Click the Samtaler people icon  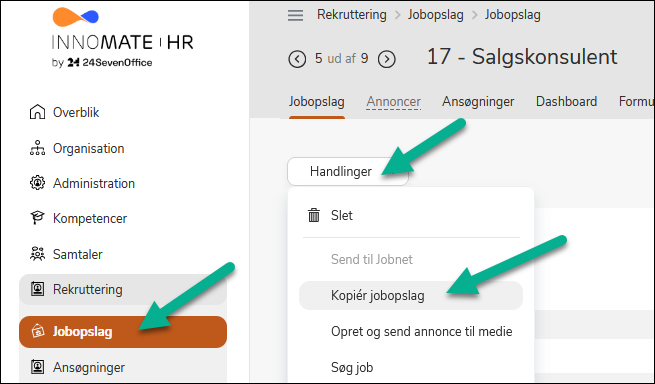click(37, 254)
